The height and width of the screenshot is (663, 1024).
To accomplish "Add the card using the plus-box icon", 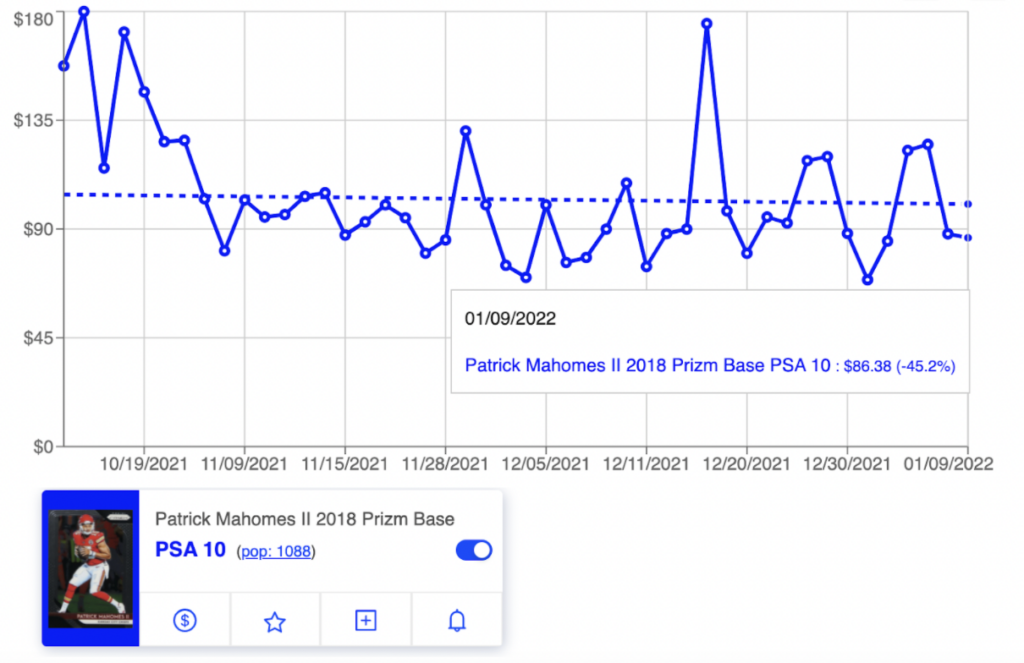I will [x=366, y=620].
